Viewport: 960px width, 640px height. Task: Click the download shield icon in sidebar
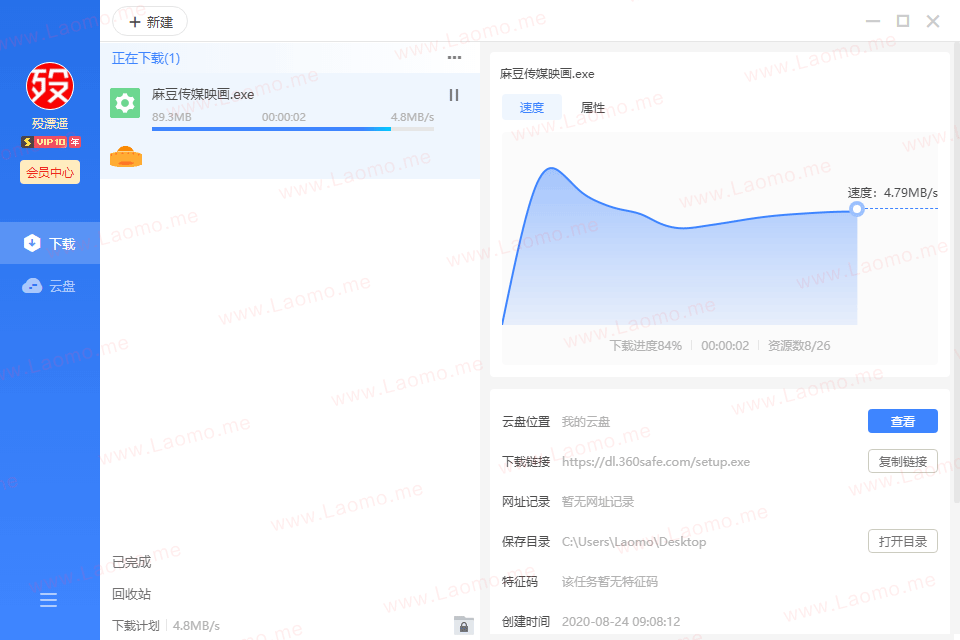coord(32,243)
